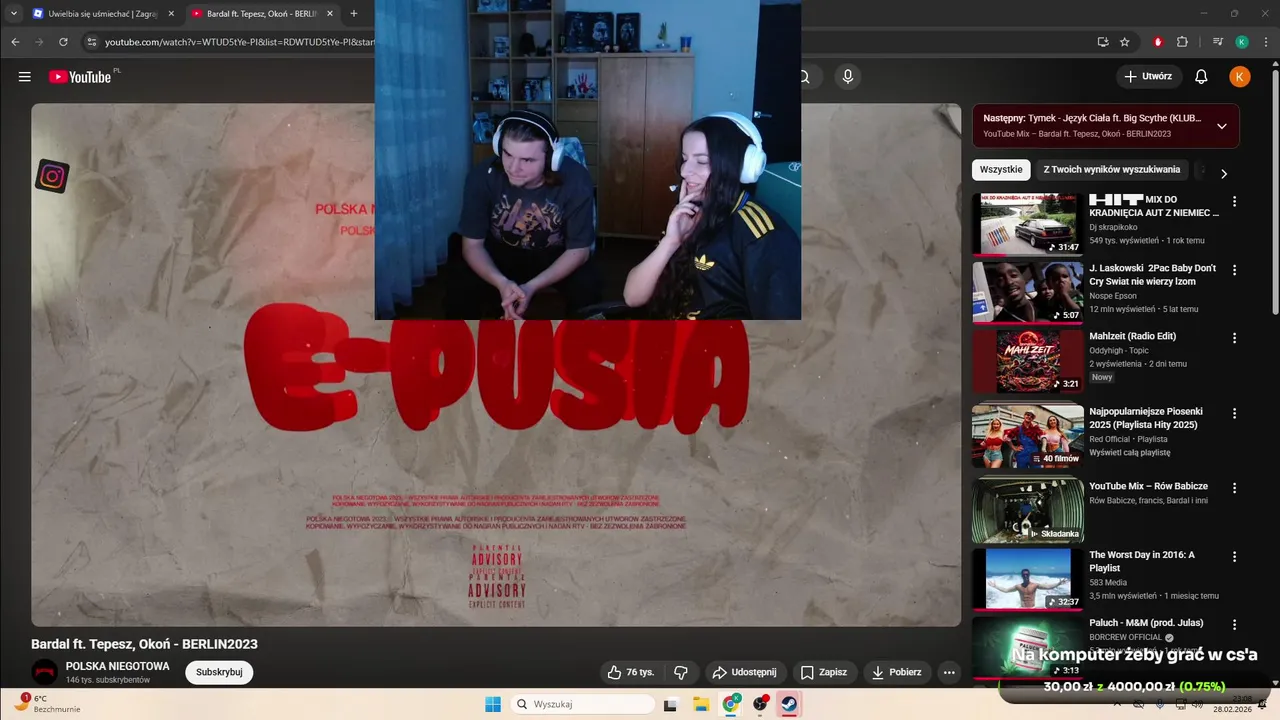Bookmark this page with the star icon
The height and width of the screenshot is (720, 1280).
(x=1125, y=42)
